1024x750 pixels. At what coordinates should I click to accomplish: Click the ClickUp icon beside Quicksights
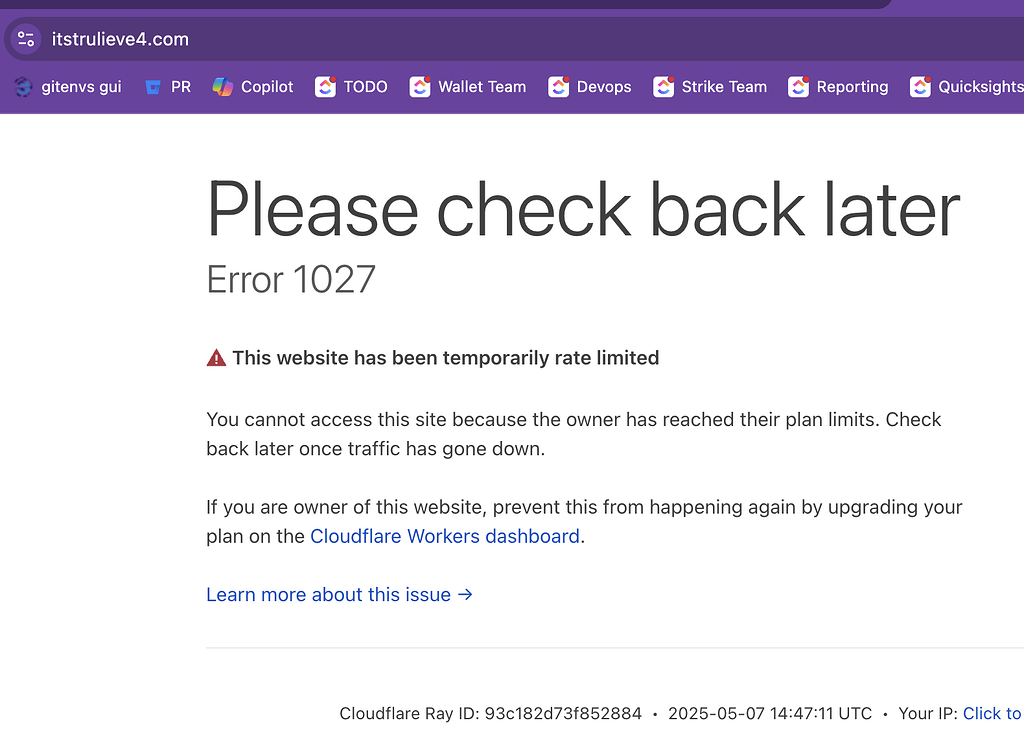click(x=920, y=87)
